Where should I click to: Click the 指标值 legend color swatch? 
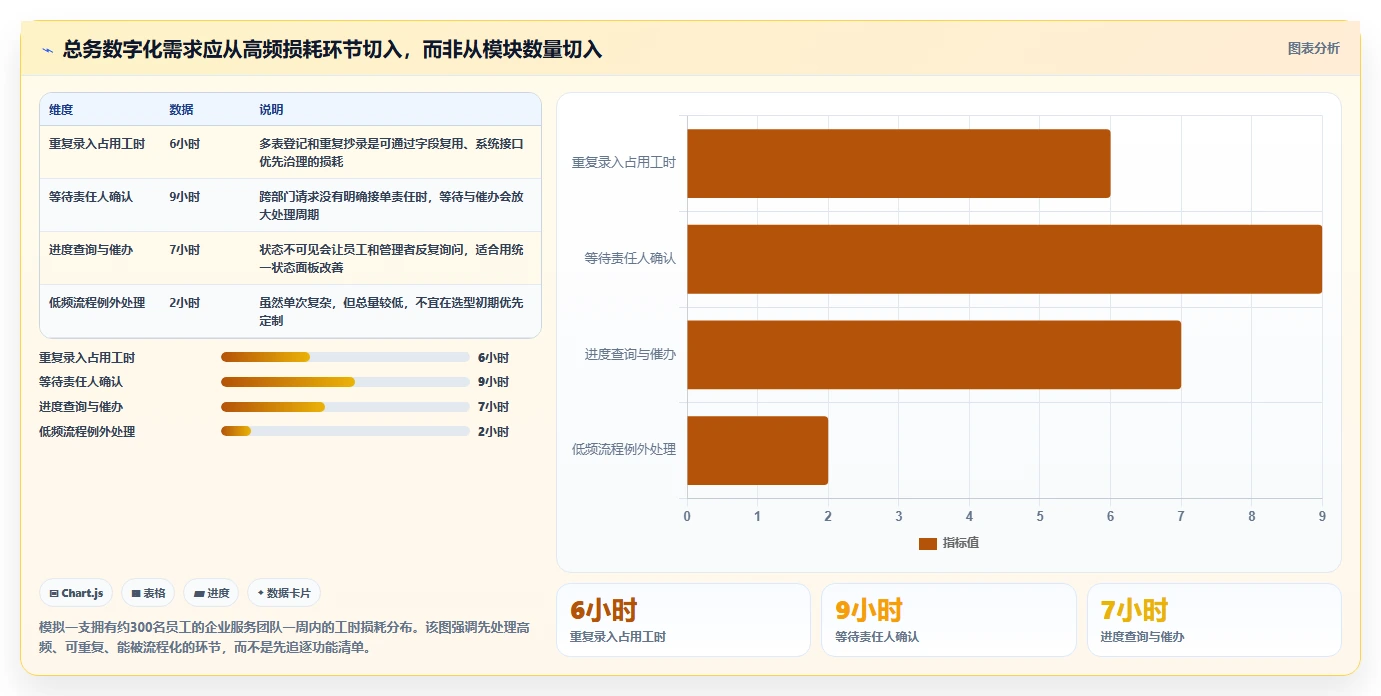[928, 543]
